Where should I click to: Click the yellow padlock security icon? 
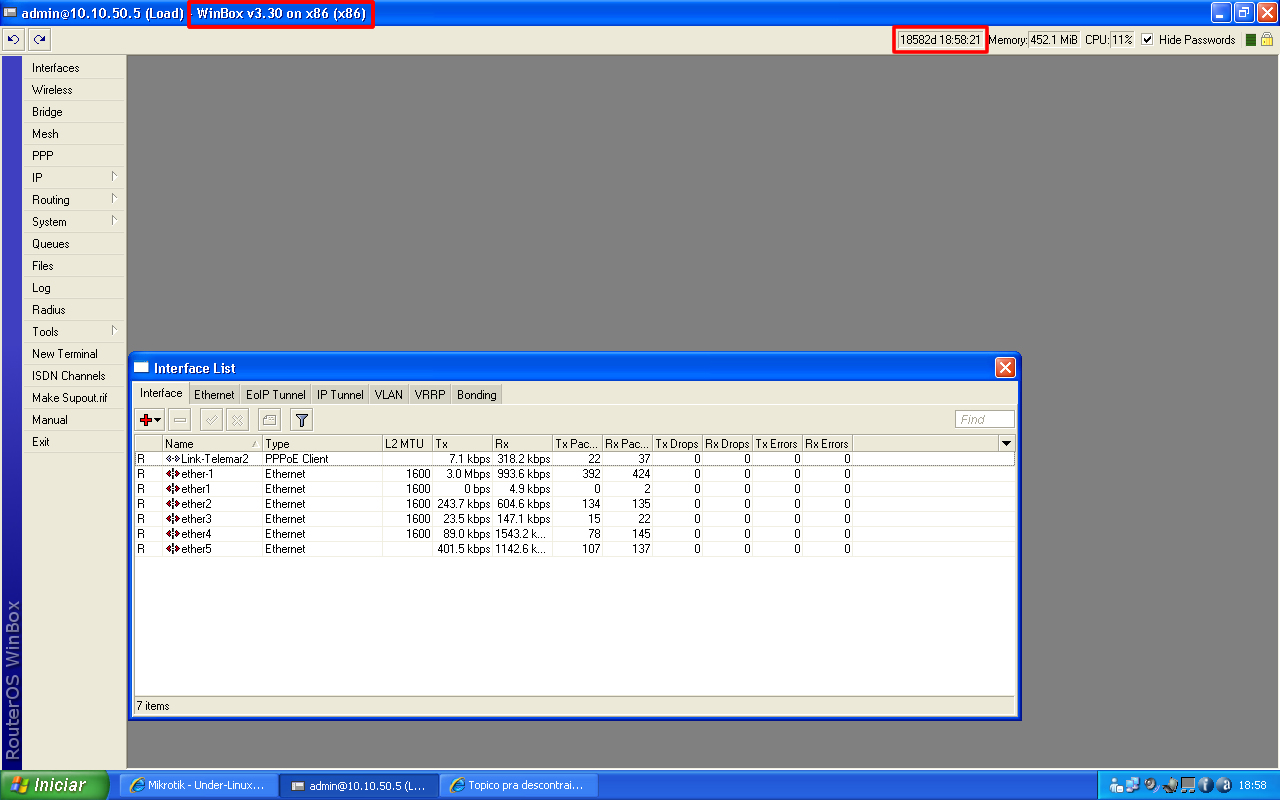[1267, 40]
